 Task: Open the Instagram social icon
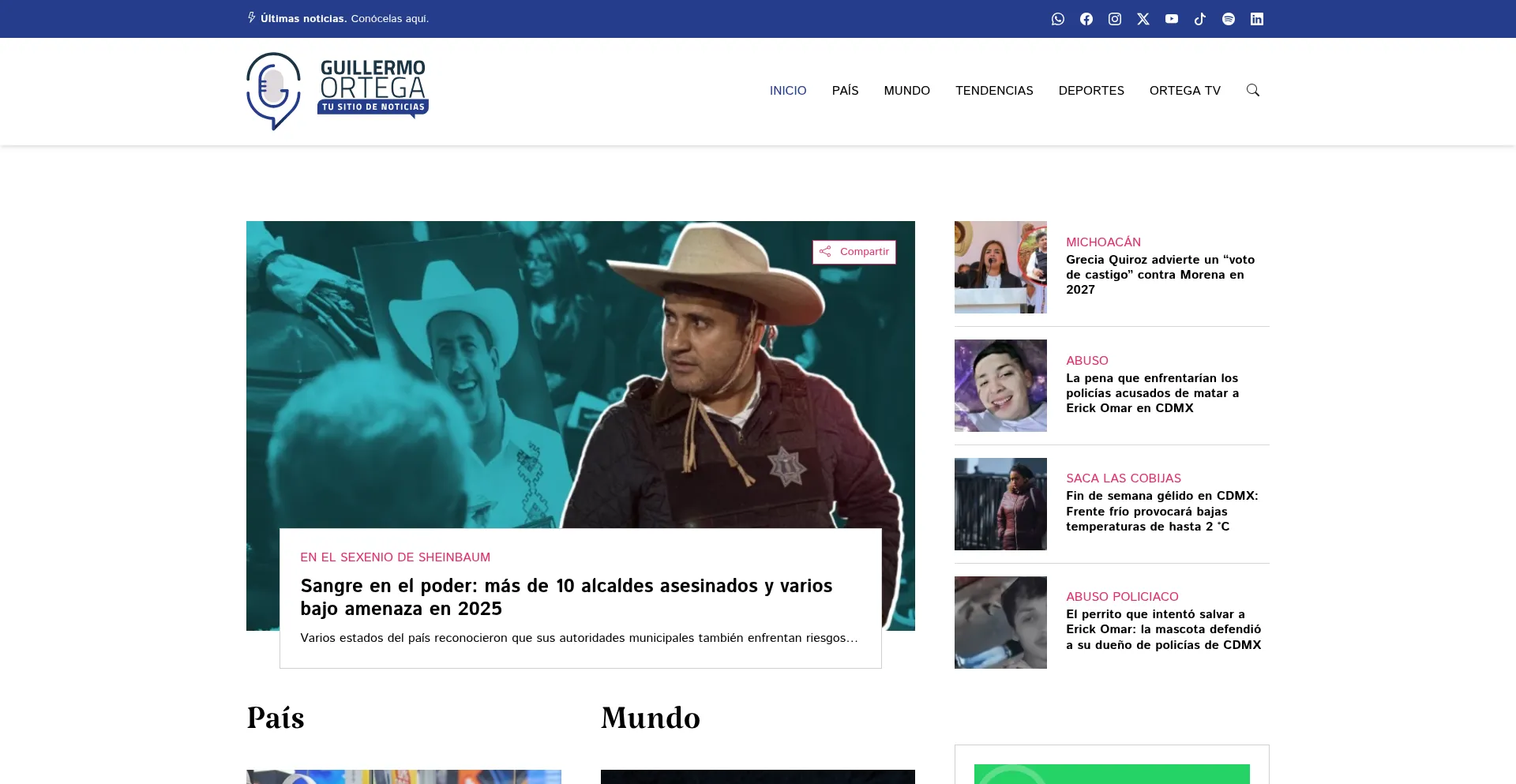pos(1115,19)
